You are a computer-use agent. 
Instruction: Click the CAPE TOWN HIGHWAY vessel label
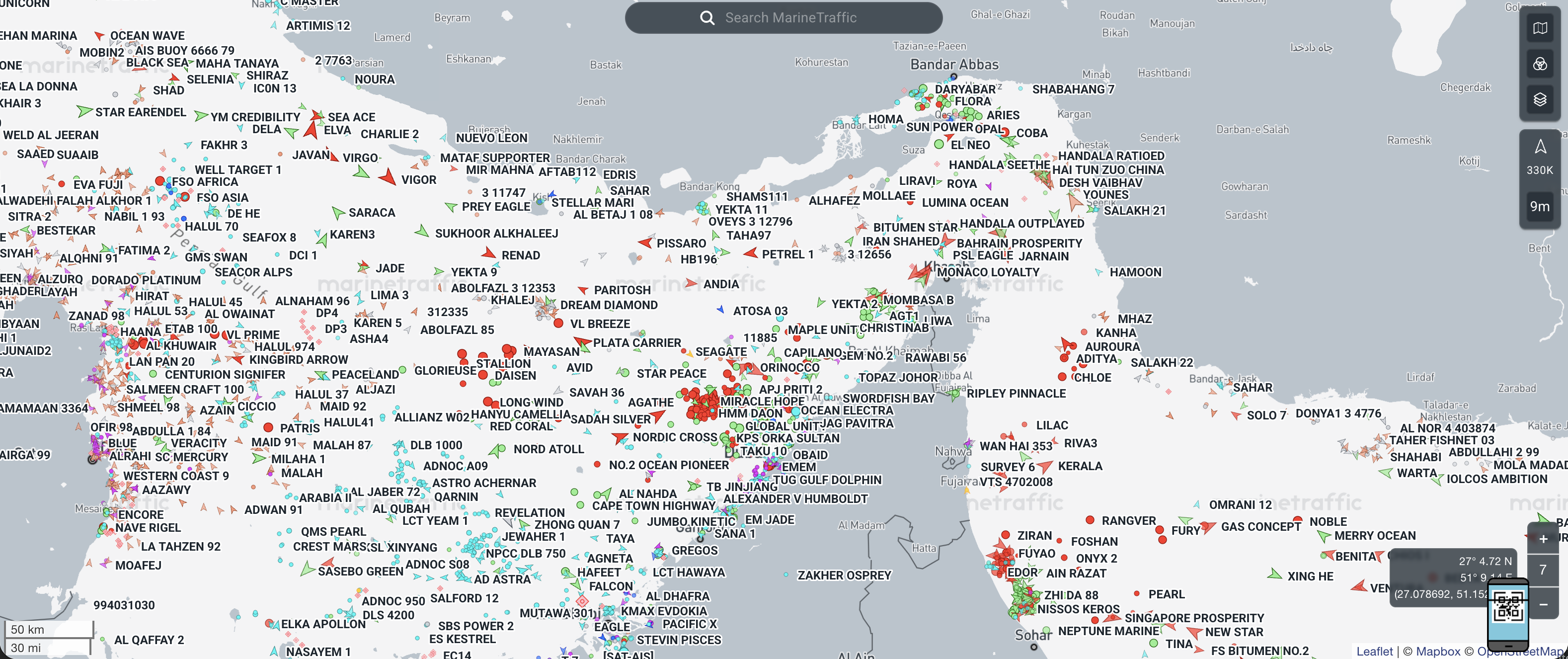tap(654, 505)
